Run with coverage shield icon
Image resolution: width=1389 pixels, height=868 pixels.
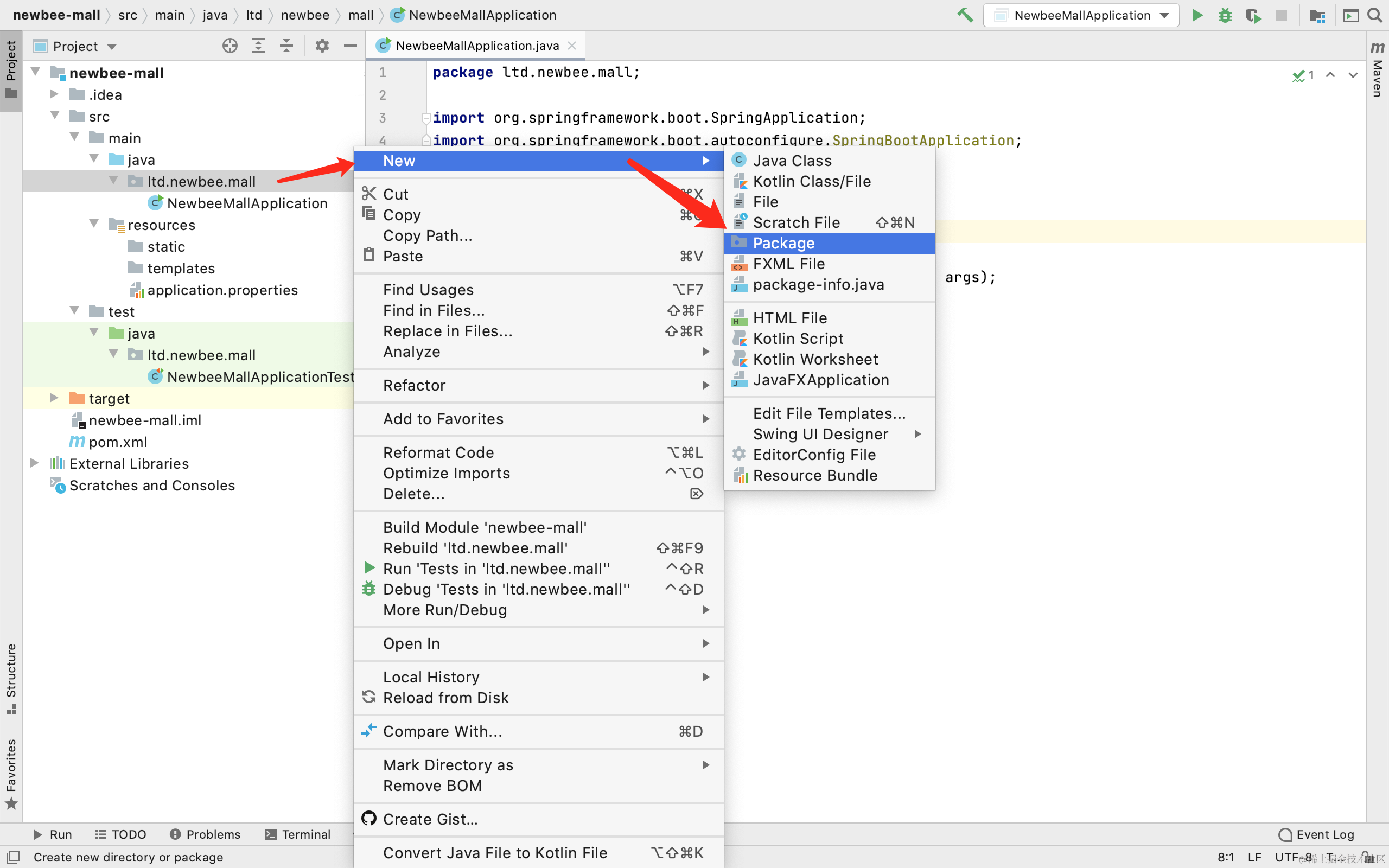click(x=1253, y=15)
